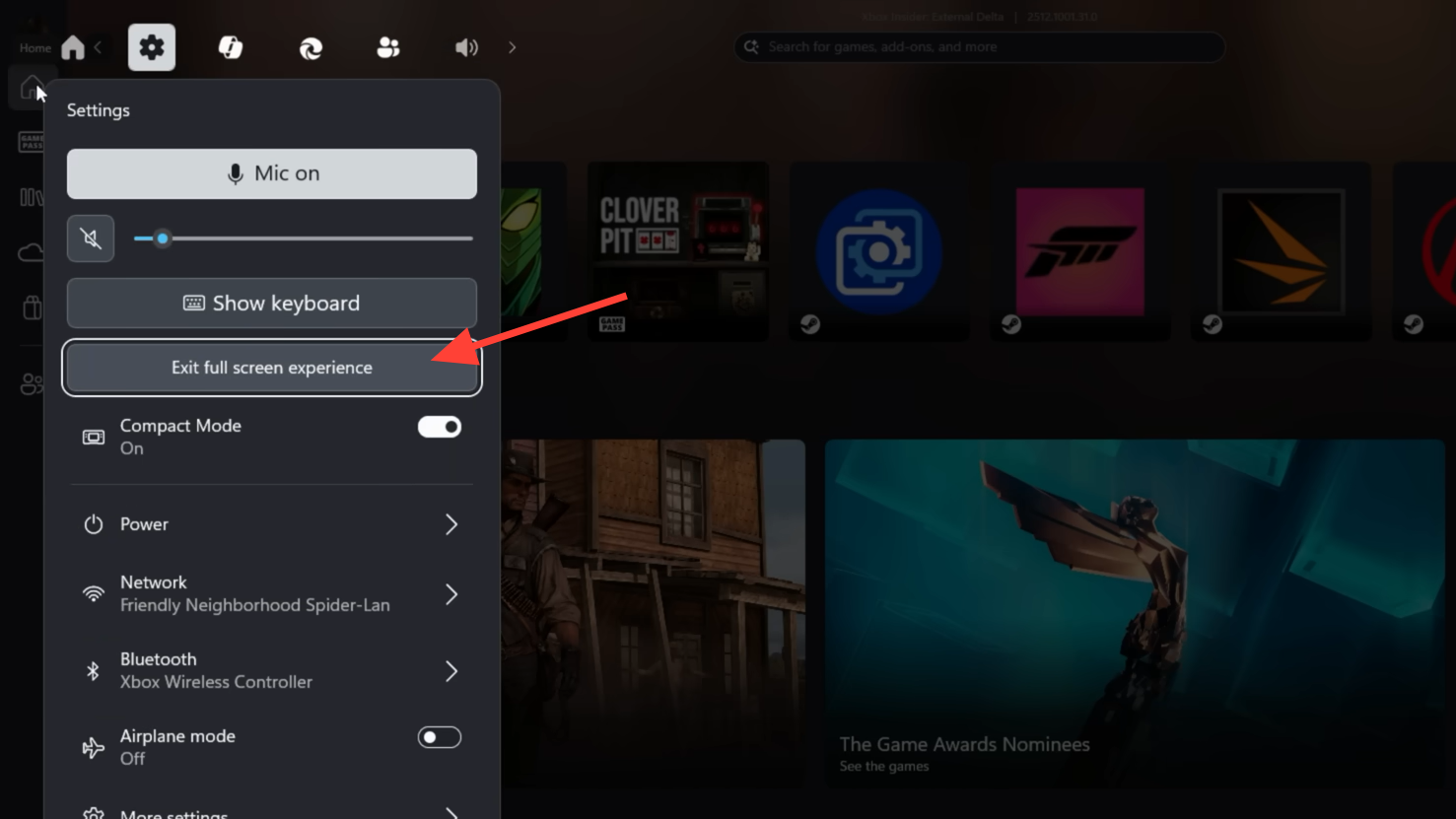This screenshot has width=1456, height=819.
Task: Turn off the Compact Mode toggle
Action: pos(439,427)
